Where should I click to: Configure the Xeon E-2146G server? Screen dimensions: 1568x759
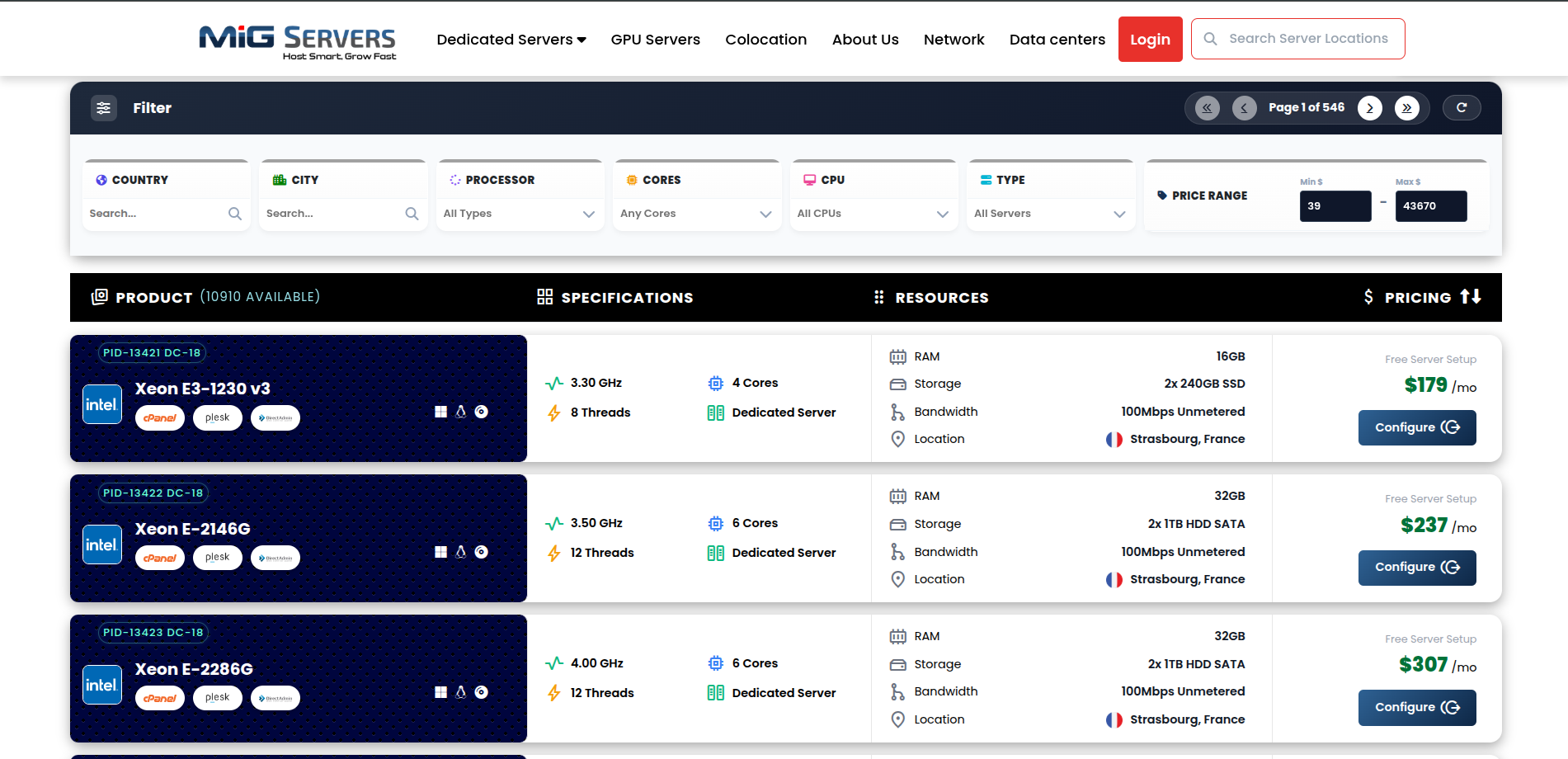(1416, 568)
